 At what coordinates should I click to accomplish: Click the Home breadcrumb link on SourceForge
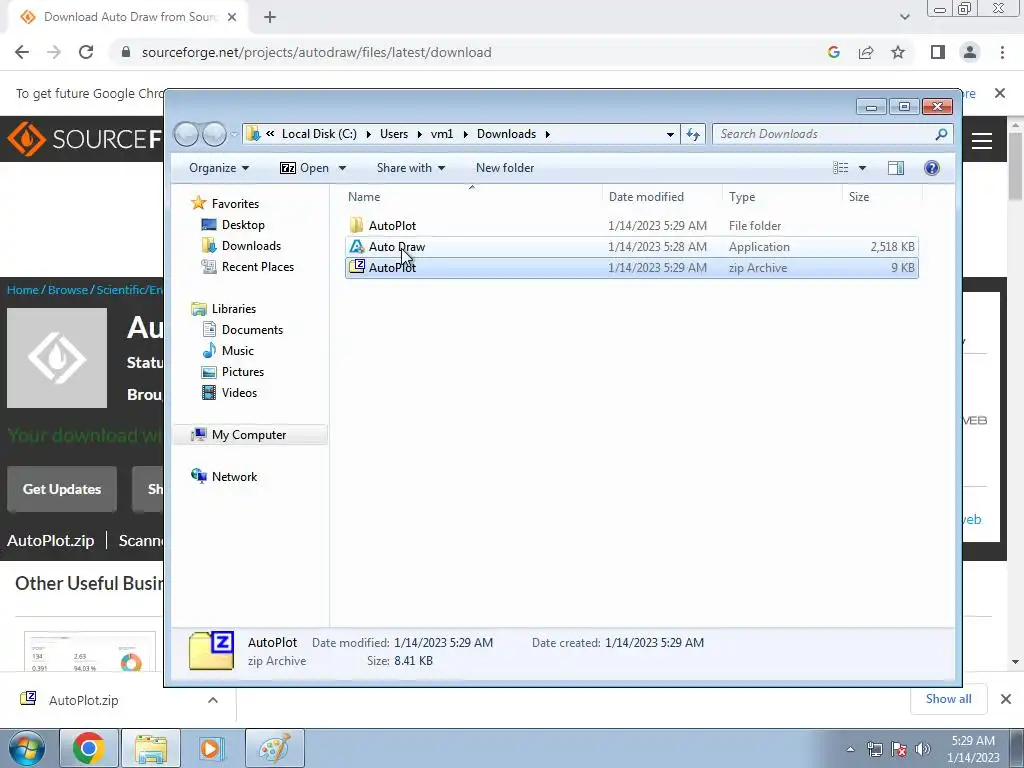pos(23,290)
